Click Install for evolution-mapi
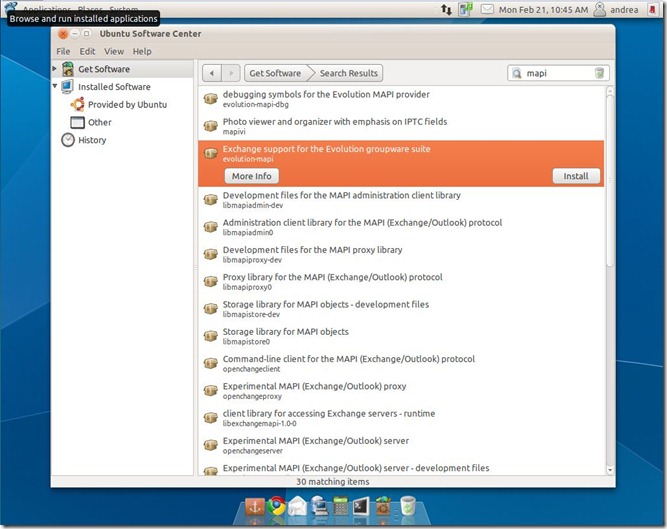Screen dimensions: 667x529 [x=575, y=176]
